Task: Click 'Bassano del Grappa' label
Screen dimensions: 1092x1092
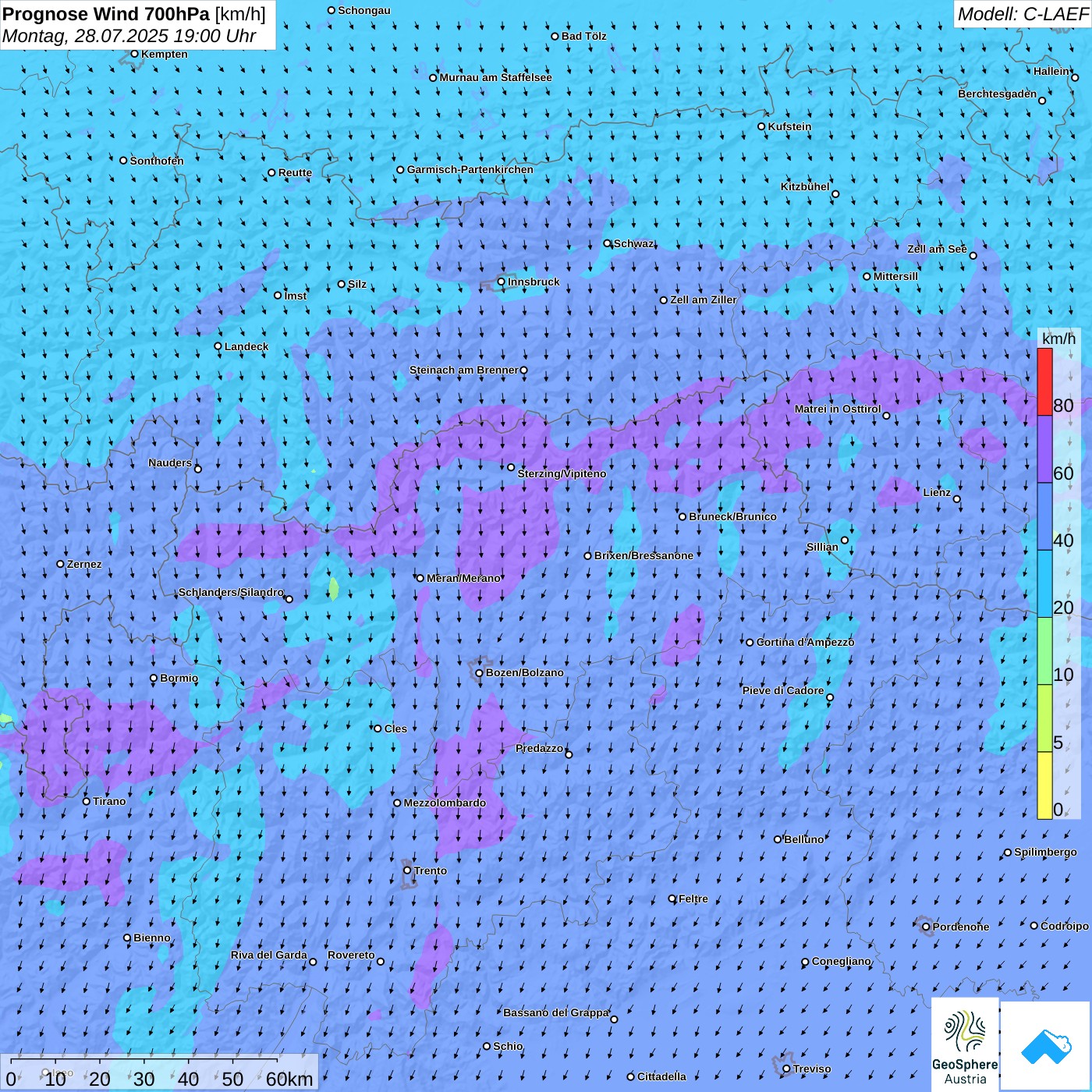Action: (x=556, y=1012)
